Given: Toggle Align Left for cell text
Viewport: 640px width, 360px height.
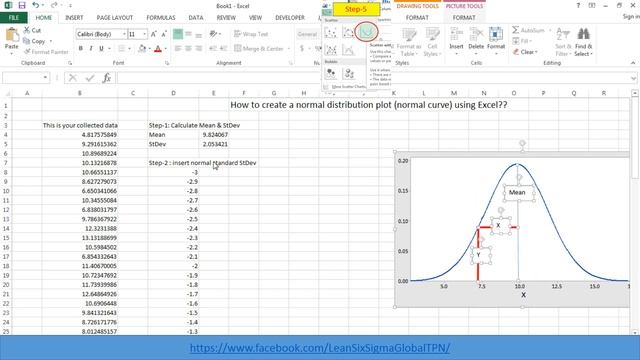Looking at the screenshot, I should [x=178, y=49].
